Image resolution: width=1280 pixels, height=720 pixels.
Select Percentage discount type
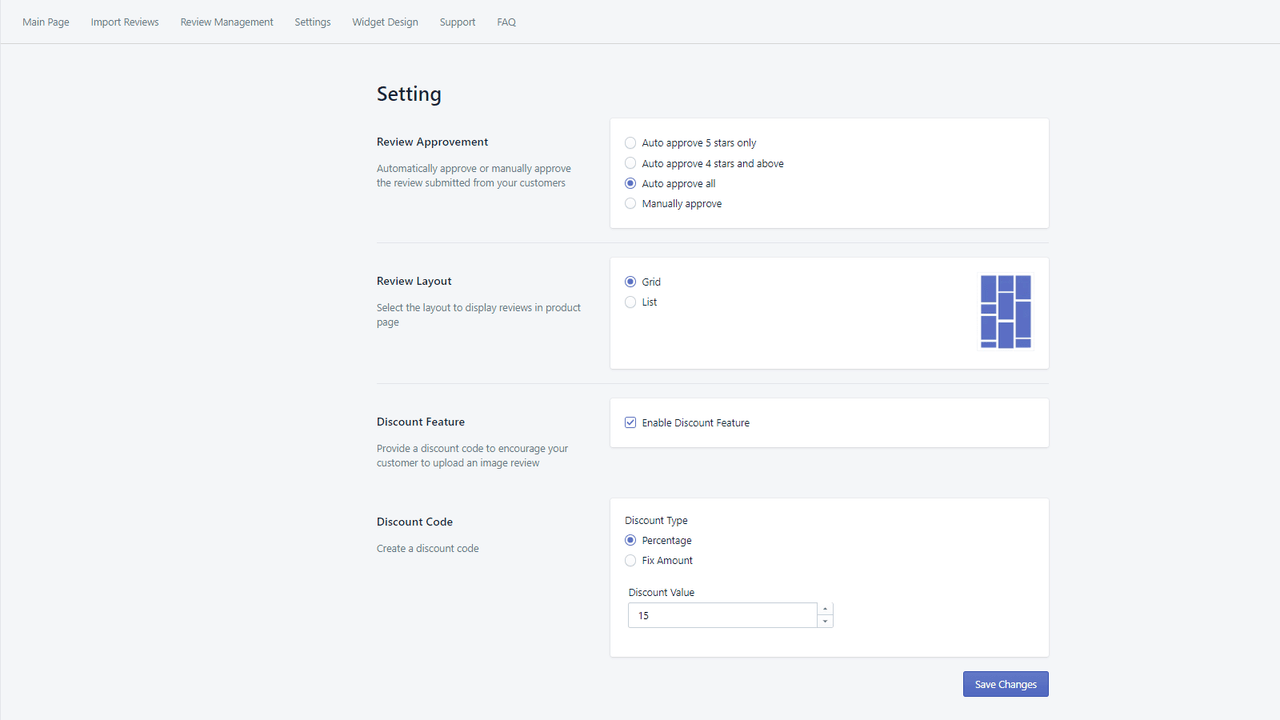click(x=630, y=540)
